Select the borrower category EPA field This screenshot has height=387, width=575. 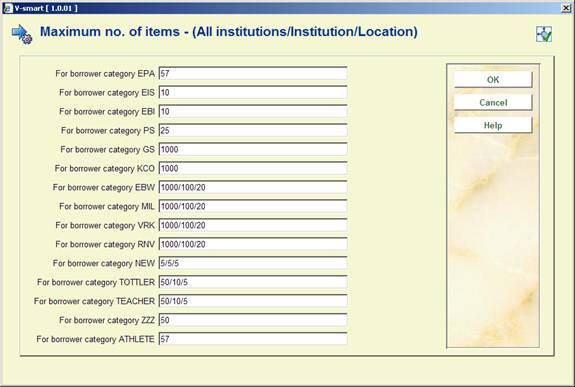(x=253, y=73)
